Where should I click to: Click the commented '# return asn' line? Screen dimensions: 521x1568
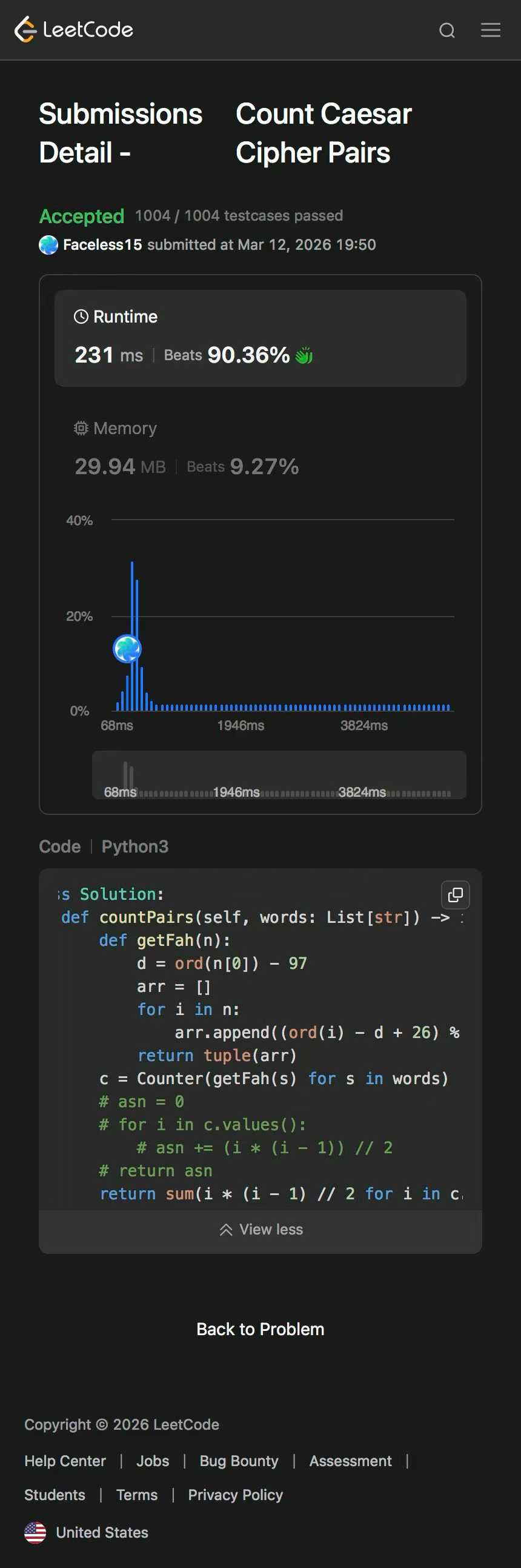tap(156, 1170)
